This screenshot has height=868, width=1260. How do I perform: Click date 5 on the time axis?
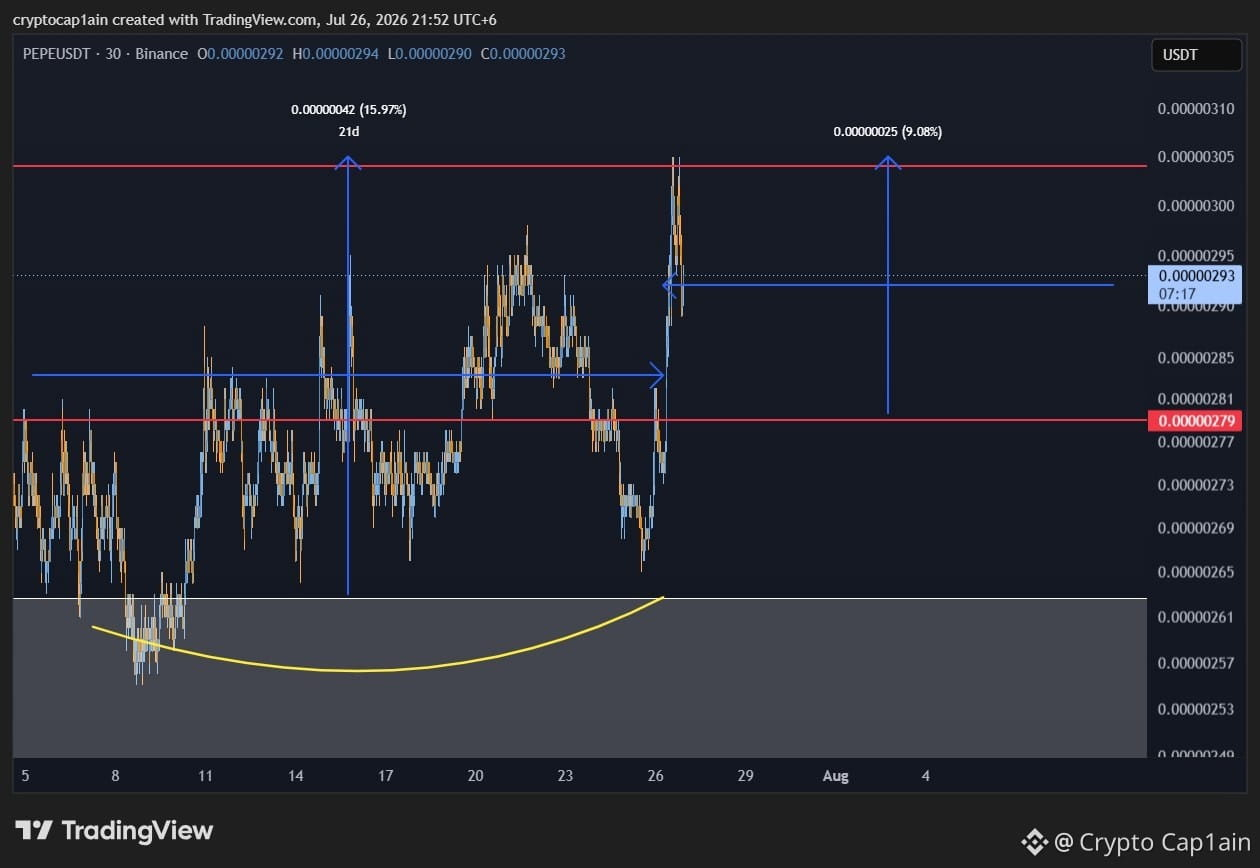pyautogui.click(x=25, y=776)
